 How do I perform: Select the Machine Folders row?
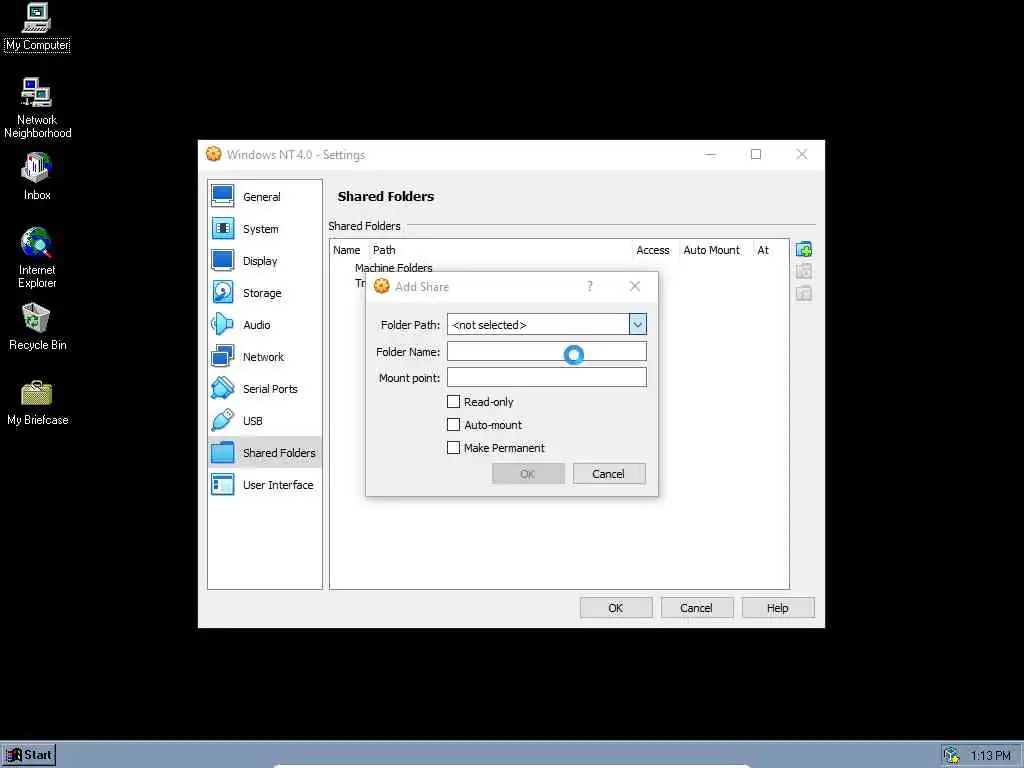tap(393, 268)
